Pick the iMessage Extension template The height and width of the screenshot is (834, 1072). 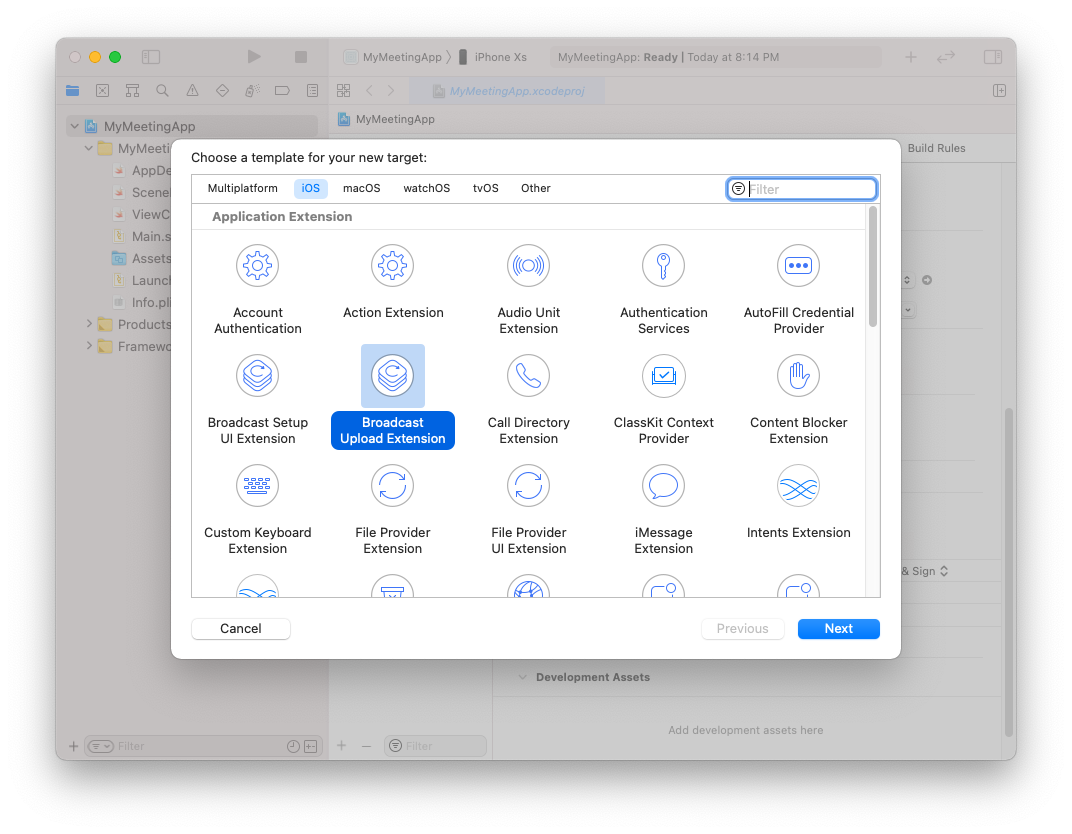[x=663, y=510]
